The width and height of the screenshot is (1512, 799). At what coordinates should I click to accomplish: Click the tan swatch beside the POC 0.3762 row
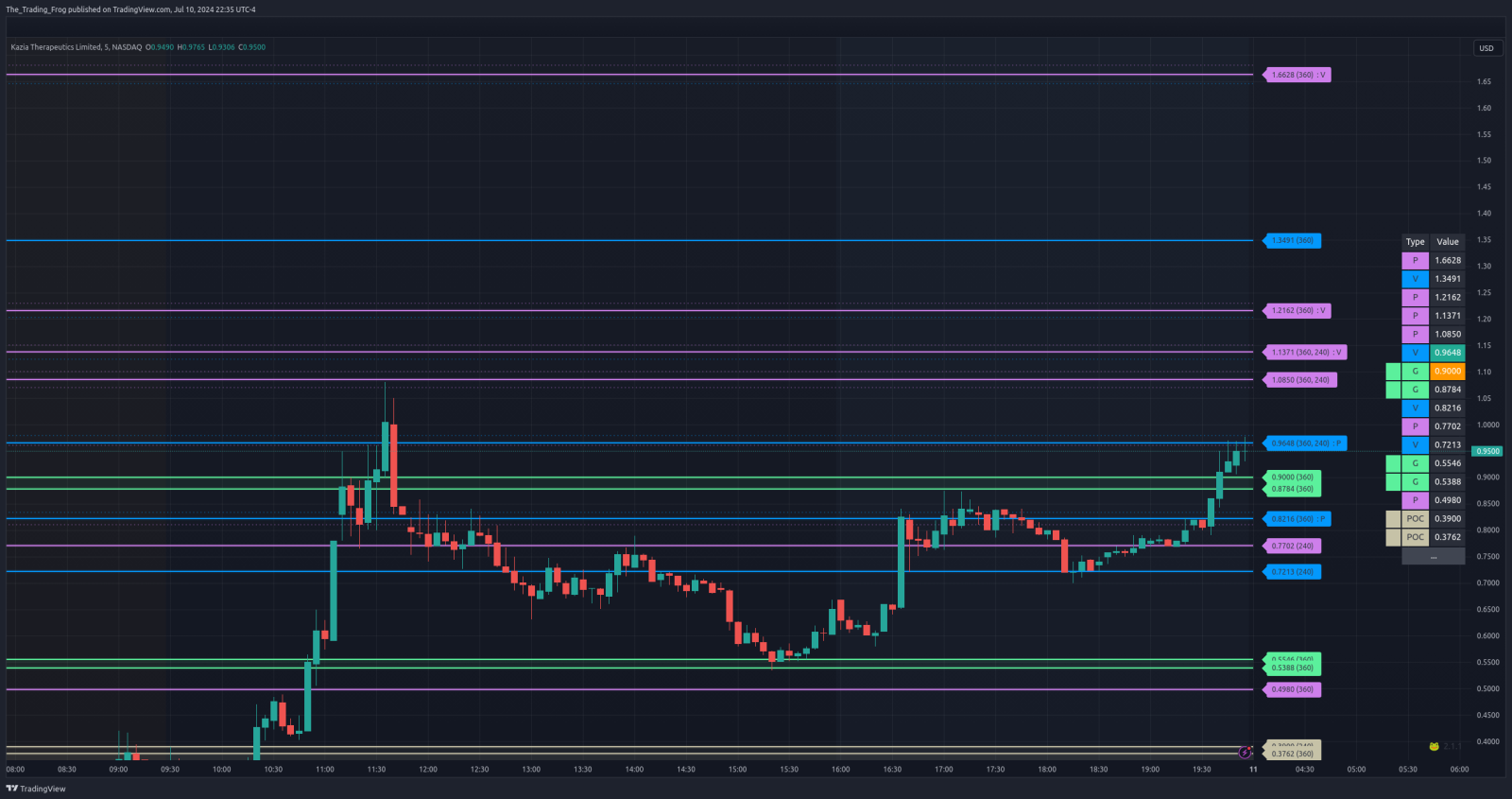coord(1393,537)
